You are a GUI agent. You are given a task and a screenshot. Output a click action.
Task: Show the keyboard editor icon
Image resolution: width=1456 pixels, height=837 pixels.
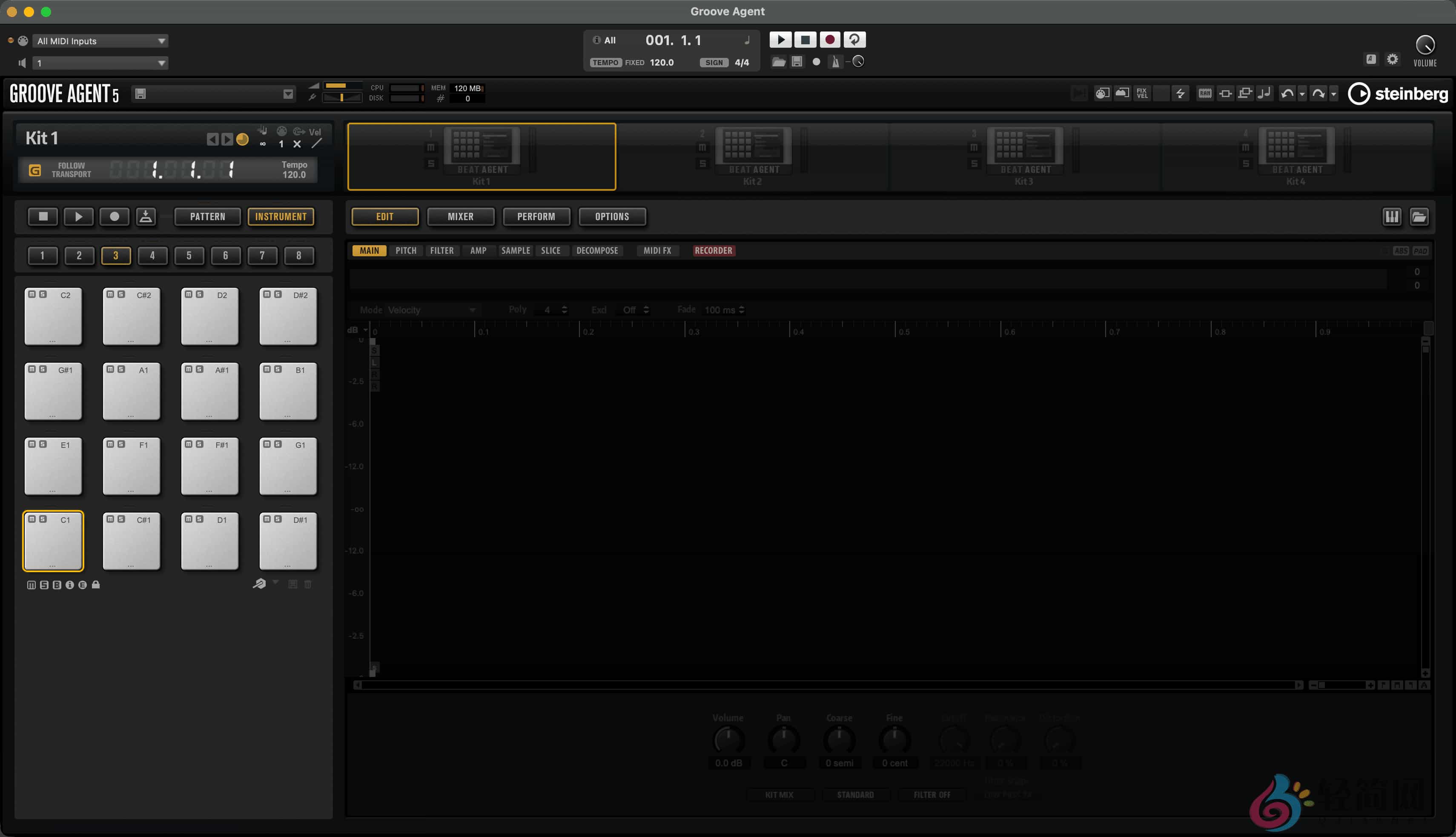click(x=1392, y=217)
